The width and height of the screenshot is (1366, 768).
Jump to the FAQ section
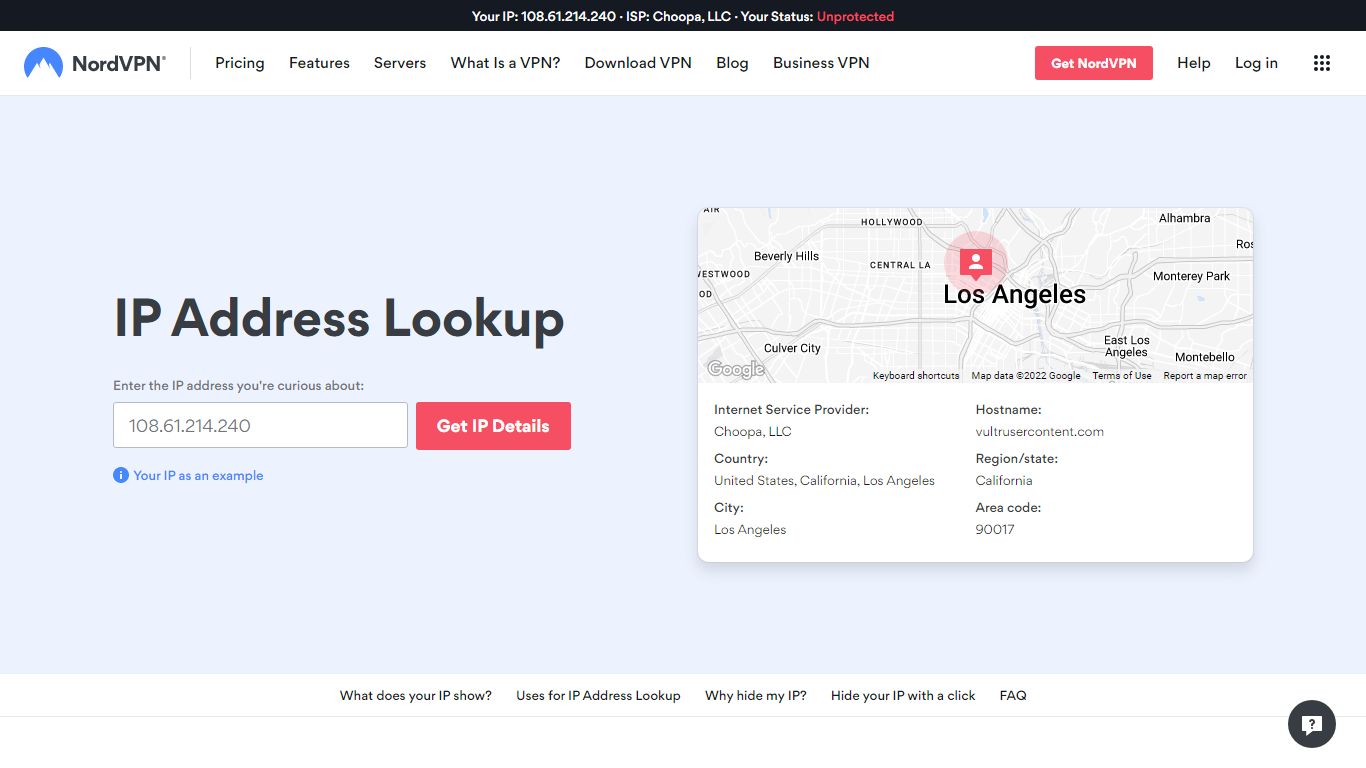pos(1013,695)
